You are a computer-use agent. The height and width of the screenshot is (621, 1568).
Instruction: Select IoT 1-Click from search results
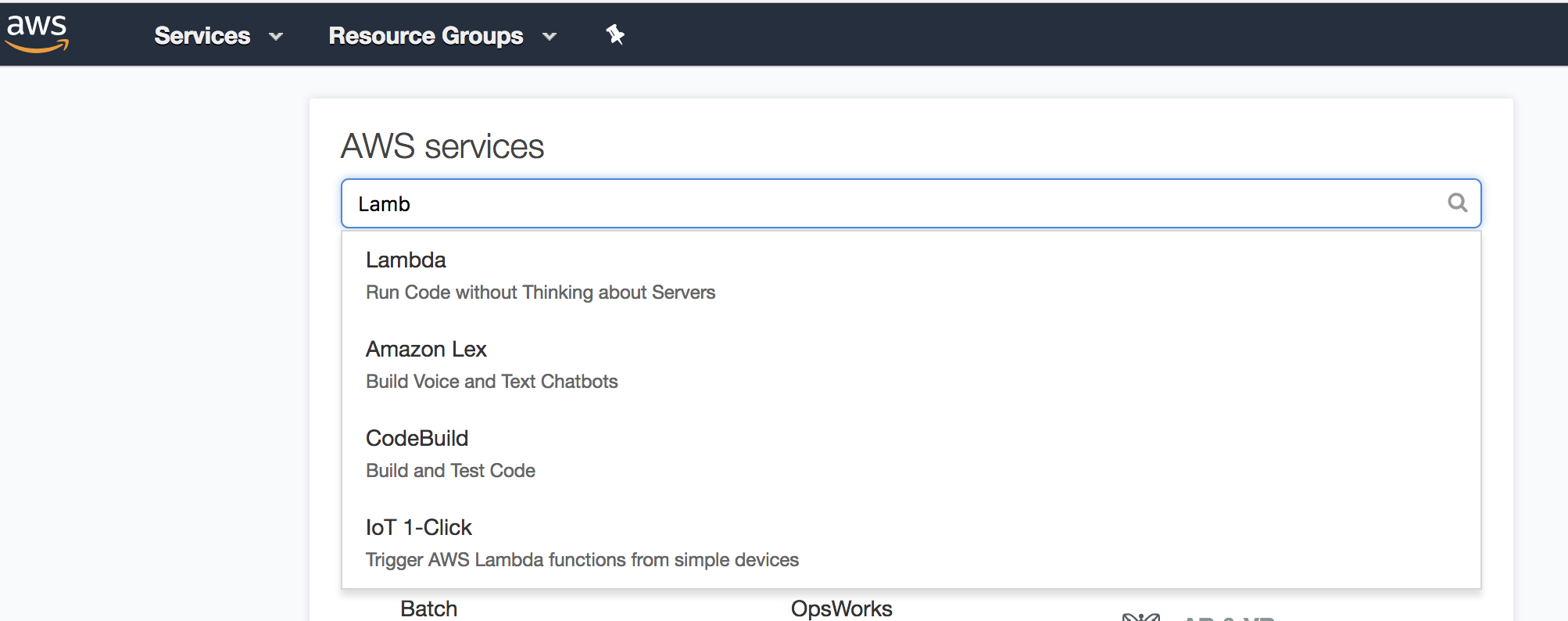[418, 527]
